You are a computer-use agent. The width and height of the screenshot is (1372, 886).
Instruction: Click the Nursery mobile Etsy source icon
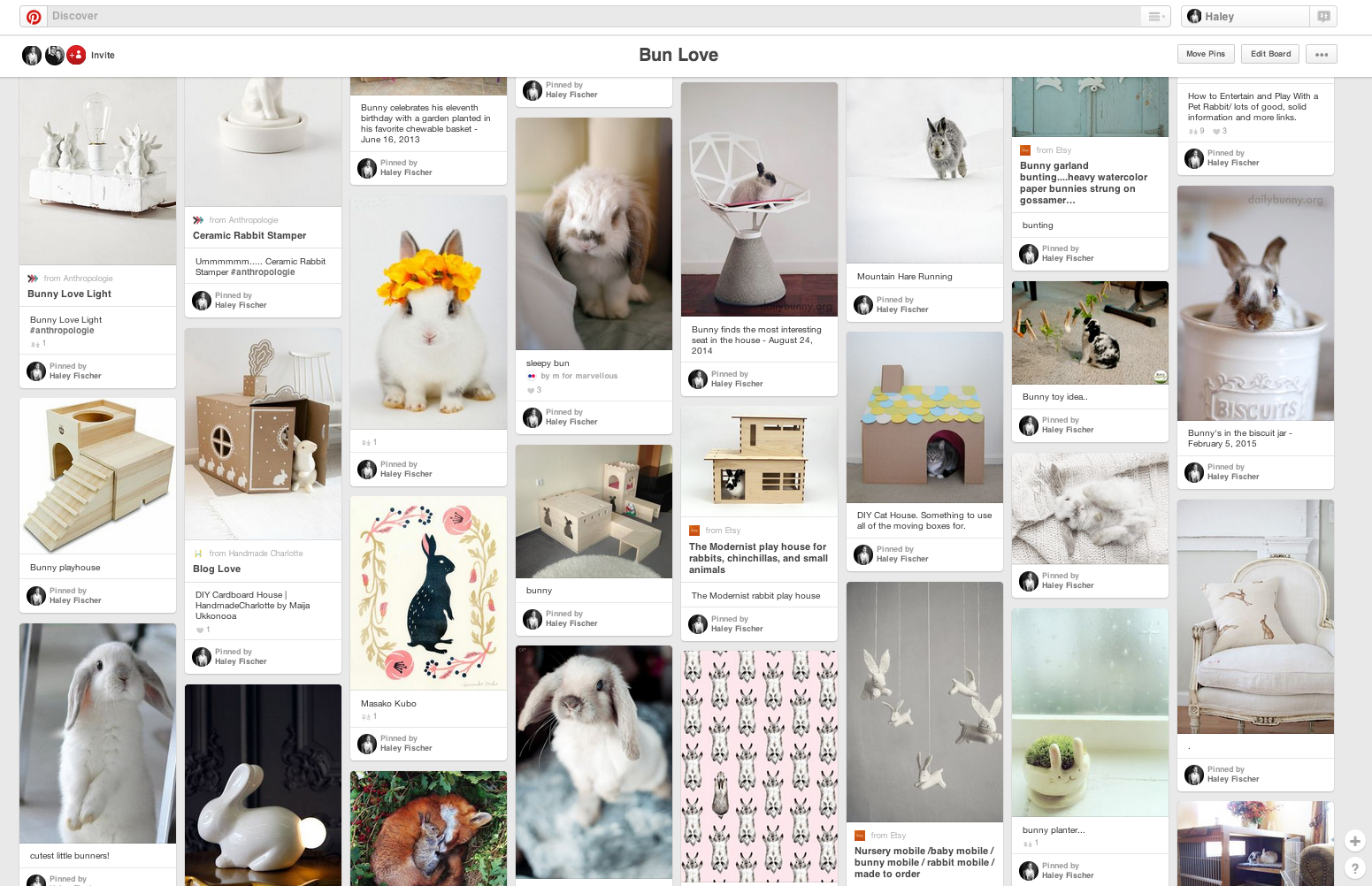(x=860, y=836)
